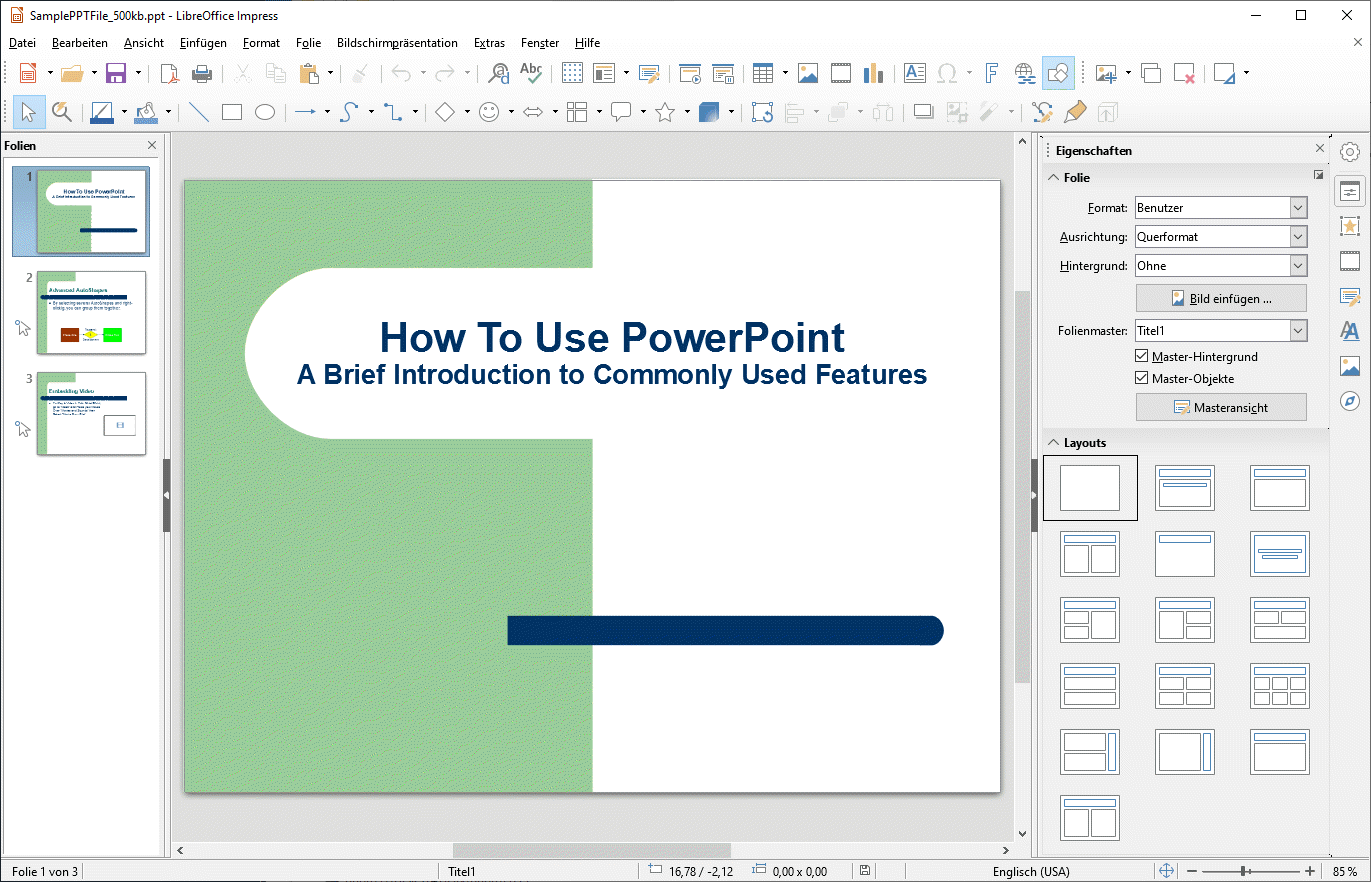Click the Insert Text Box icon

(914, 73)
